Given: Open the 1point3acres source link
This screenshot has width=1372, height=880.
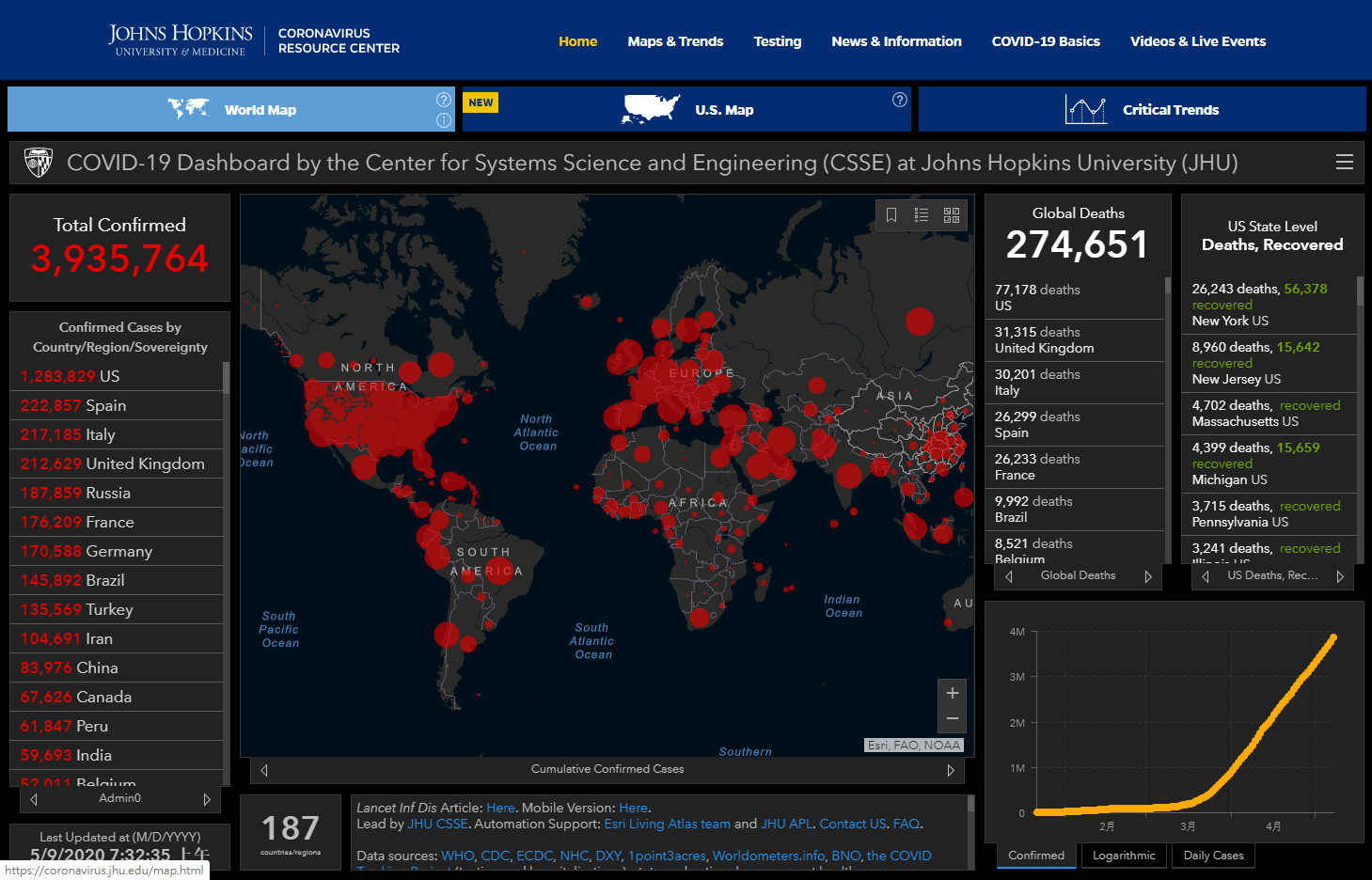Looking at the screenshot, I should tap(667, 856).
